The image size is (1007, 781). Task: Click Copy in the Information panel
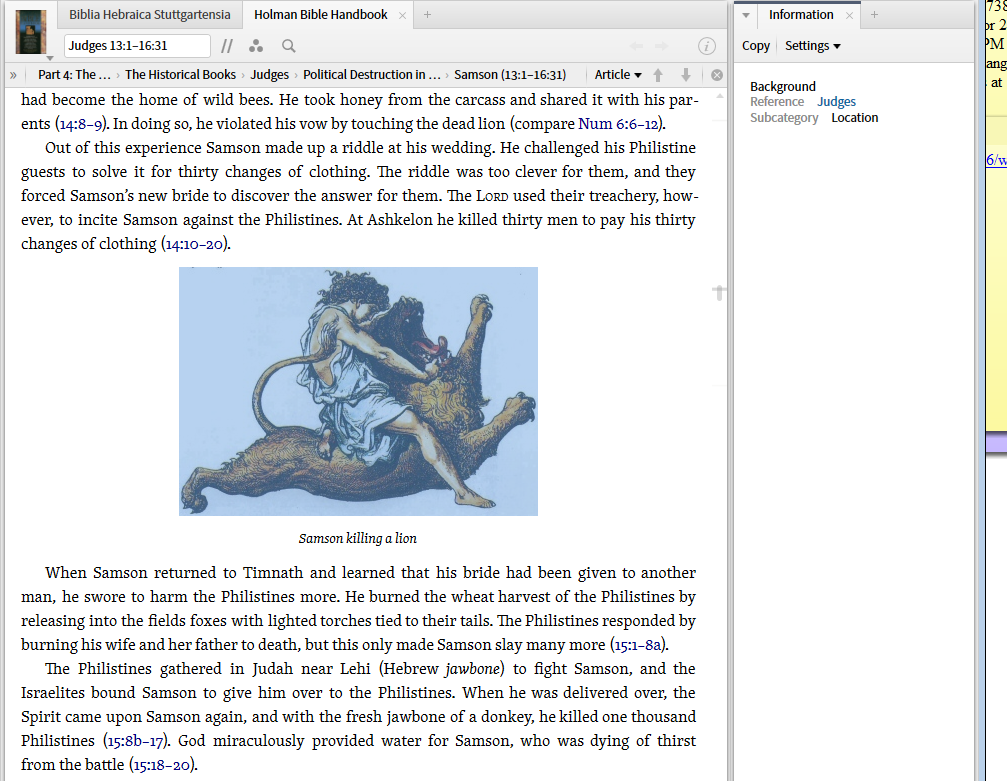click(756, 46)
